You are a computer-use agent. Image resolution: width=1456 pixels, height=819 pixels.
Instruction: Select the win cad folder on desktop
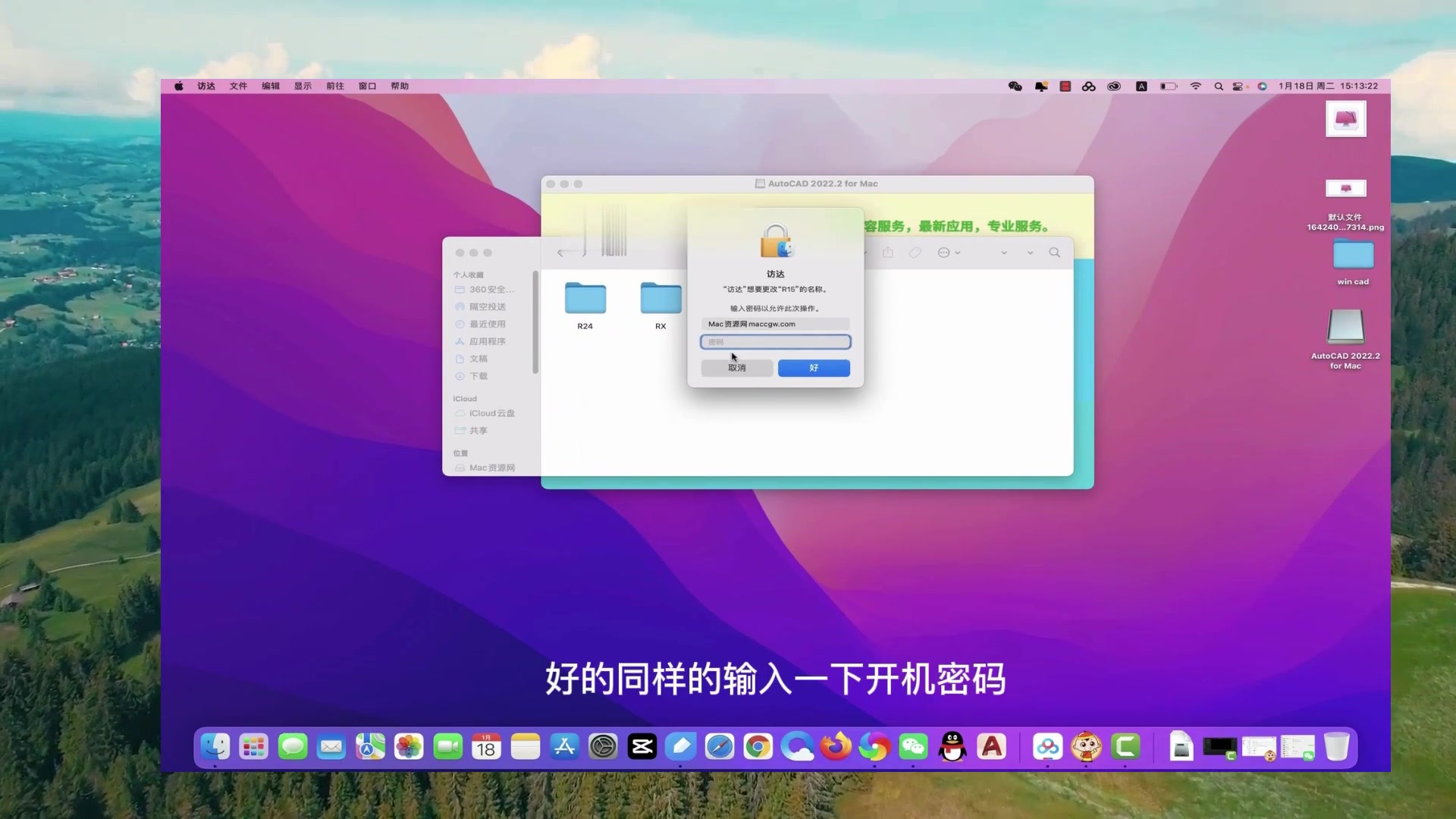coord(1353,262)
